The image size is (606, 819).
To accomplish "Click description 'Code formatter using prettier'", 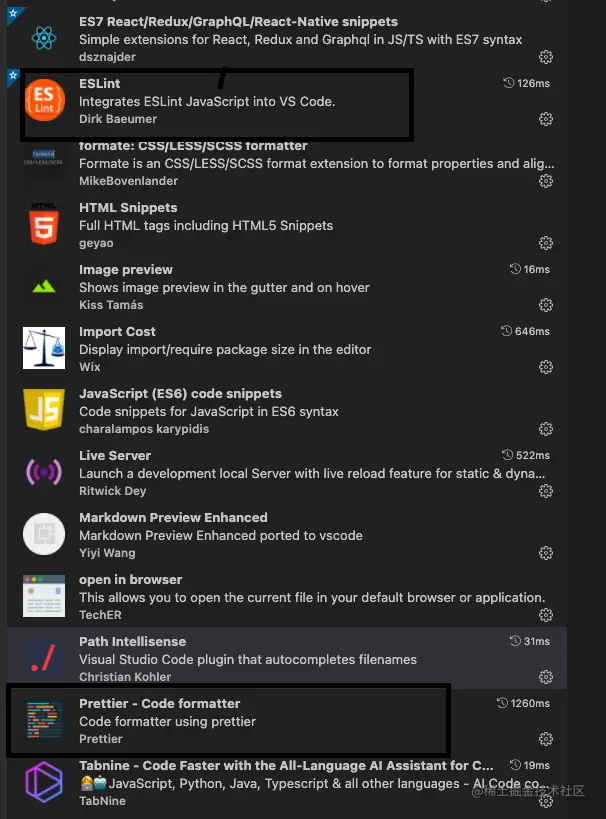I will [x=167, y=721].
